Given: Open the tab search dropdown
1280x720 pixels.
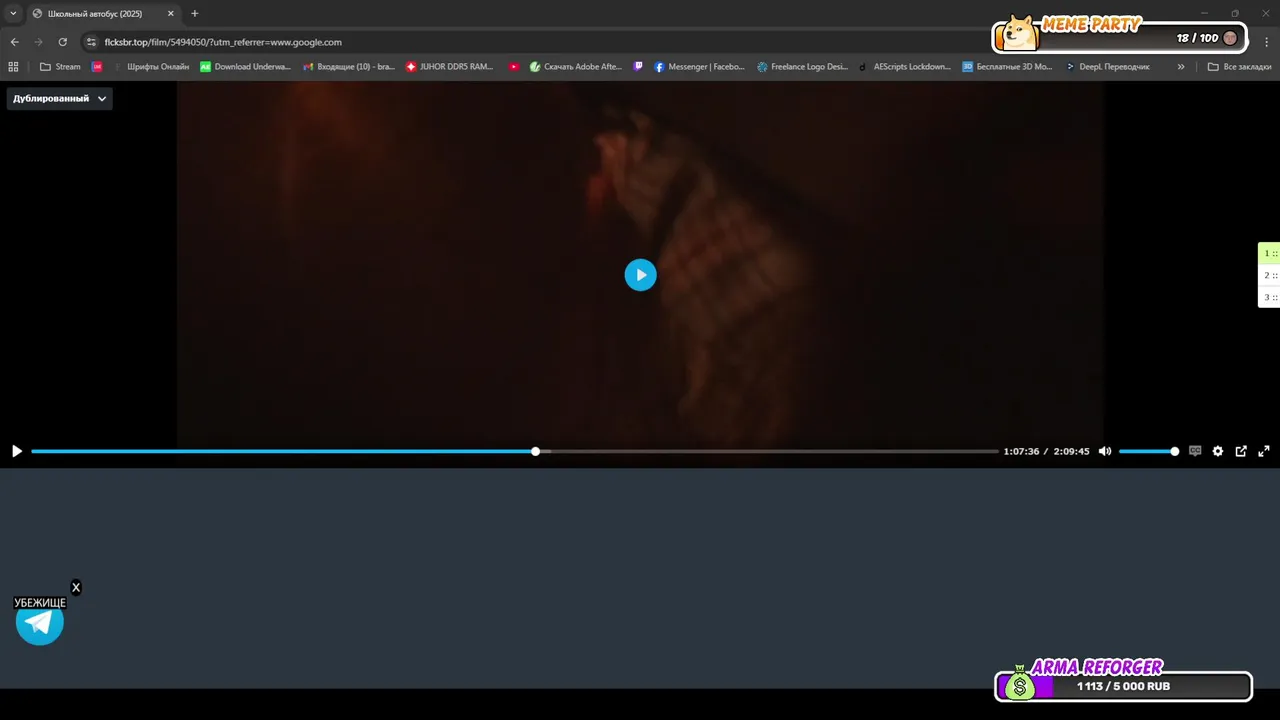Looking at the screenshot, I should [x=13, y=14].
